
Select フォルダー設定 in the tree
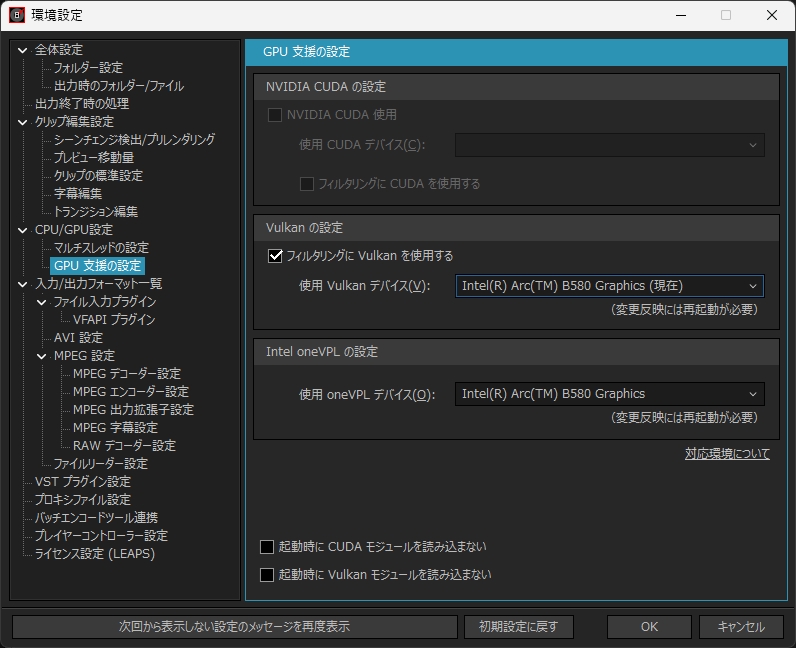(x=88, y=68)
